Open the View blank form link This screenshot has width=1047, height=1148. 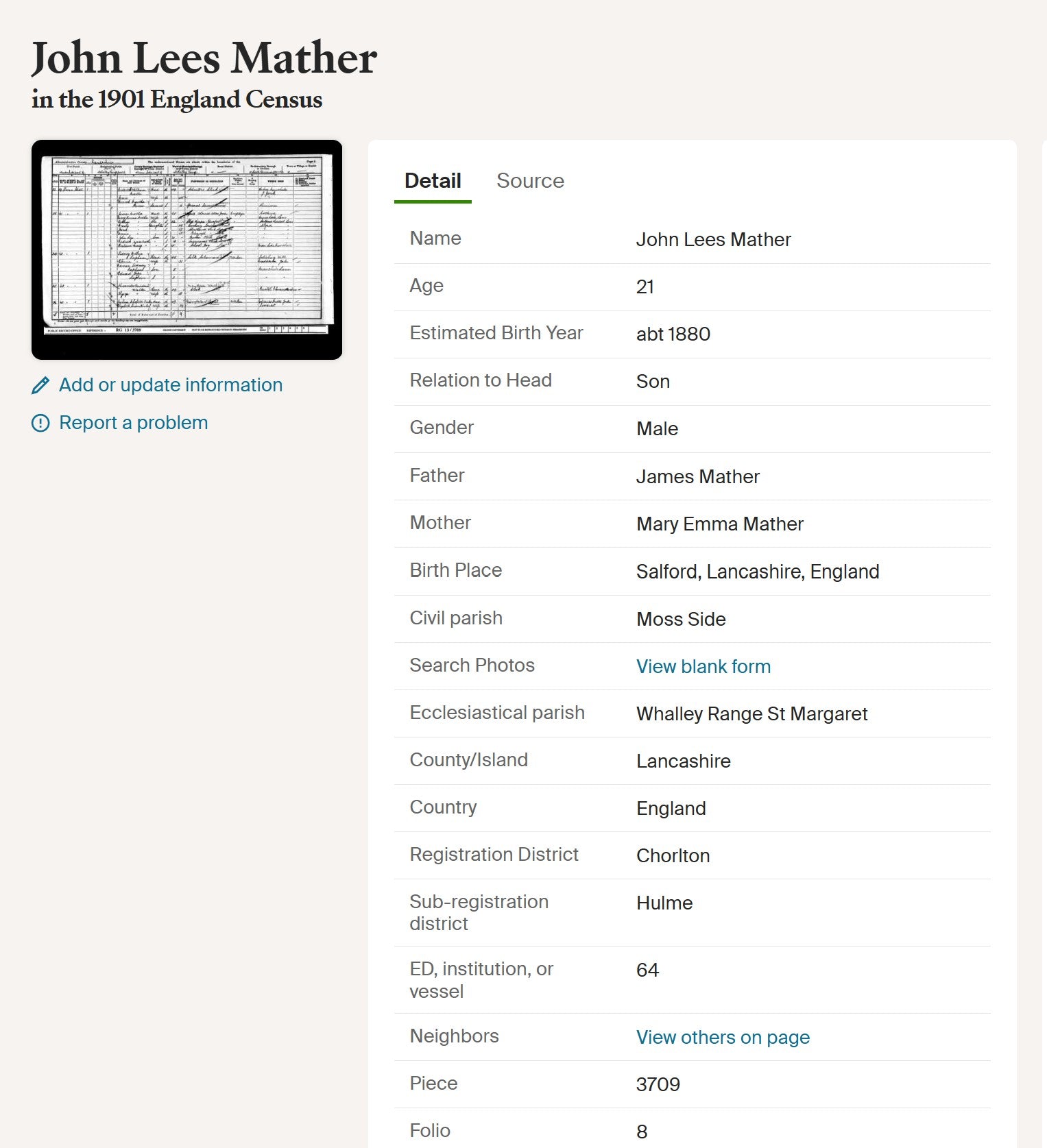[703, 667]
